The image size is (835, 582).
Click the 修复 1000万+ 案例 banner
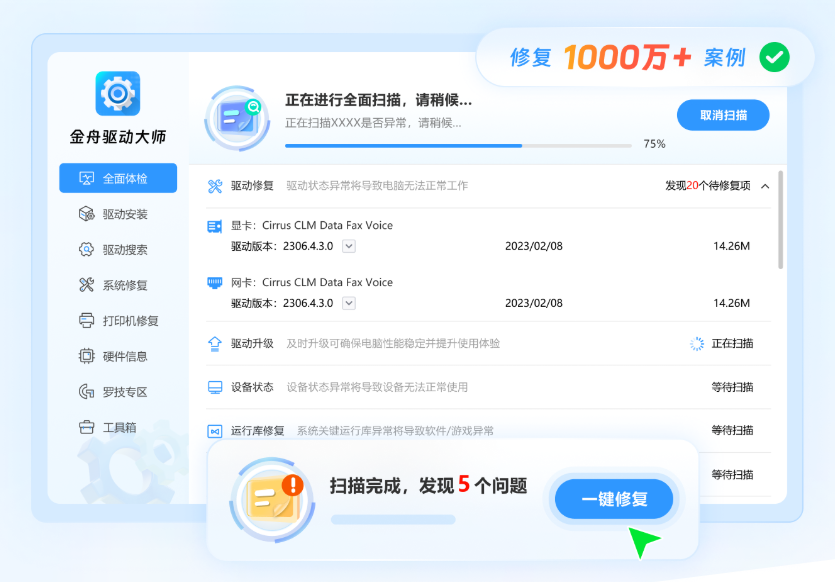pyautogui.click(x=645, y=57)
